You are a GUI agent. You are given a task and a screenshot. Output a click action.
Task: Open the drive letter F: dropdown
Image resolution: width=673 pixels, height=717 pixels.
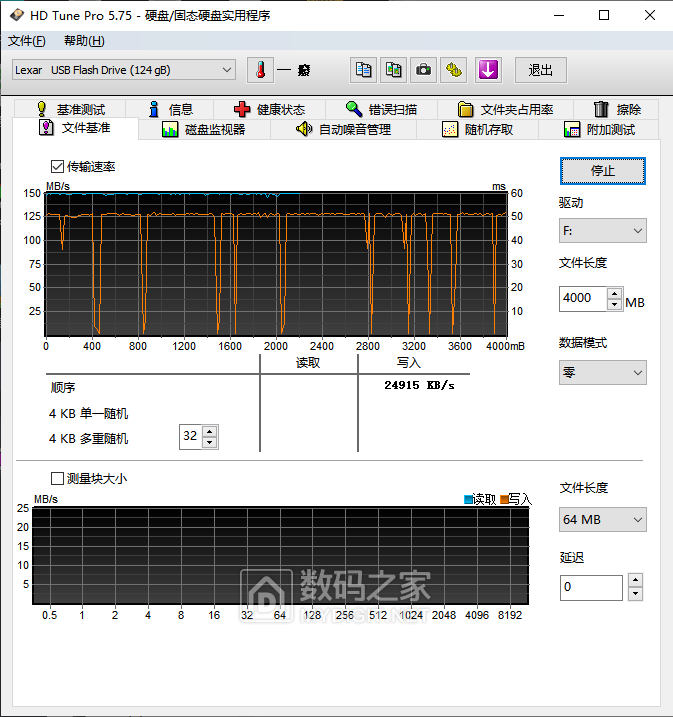tap(602, 231)
